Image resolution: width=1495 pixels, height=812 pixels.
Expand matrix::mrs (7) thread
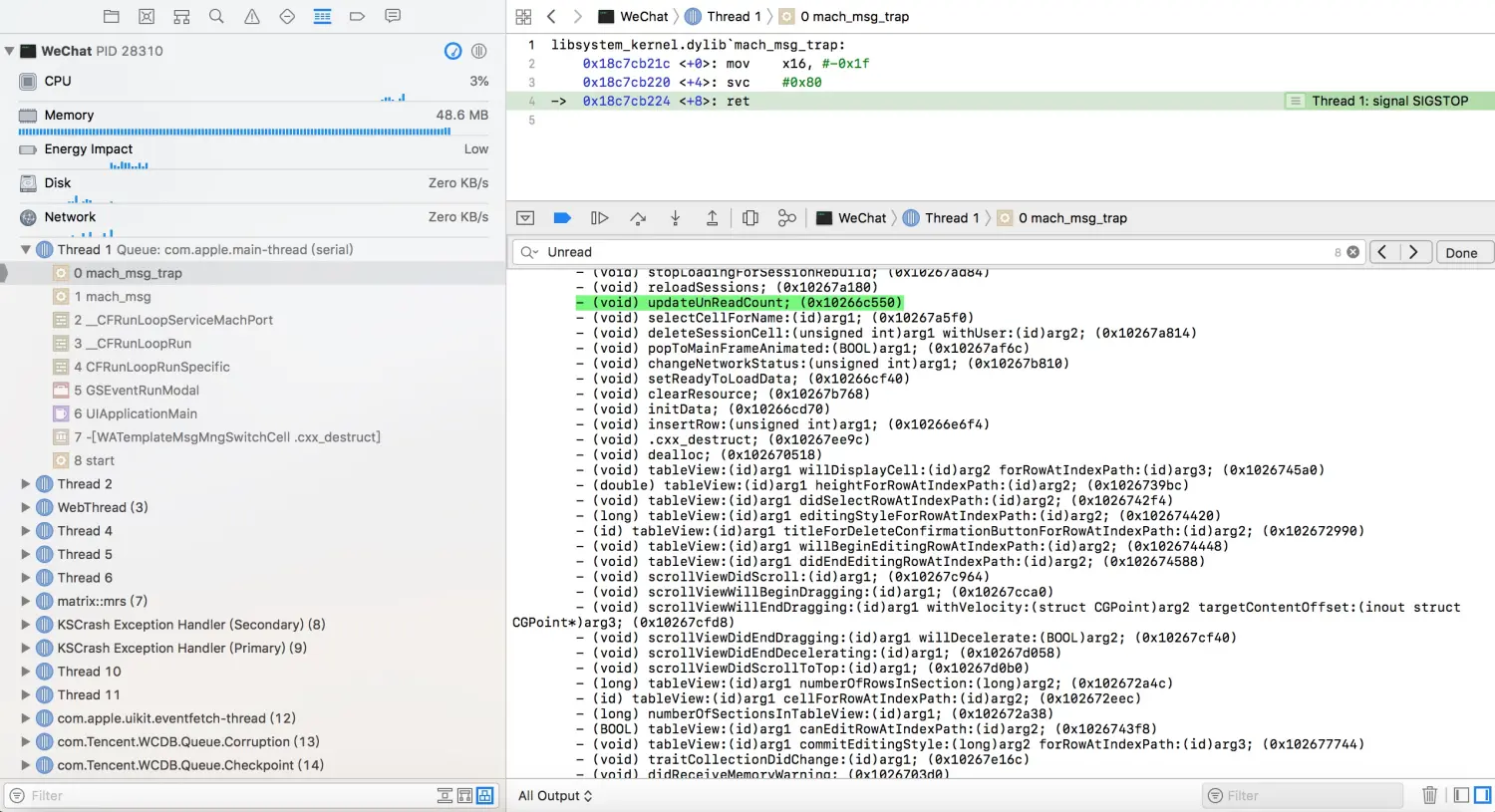point(26,601)
